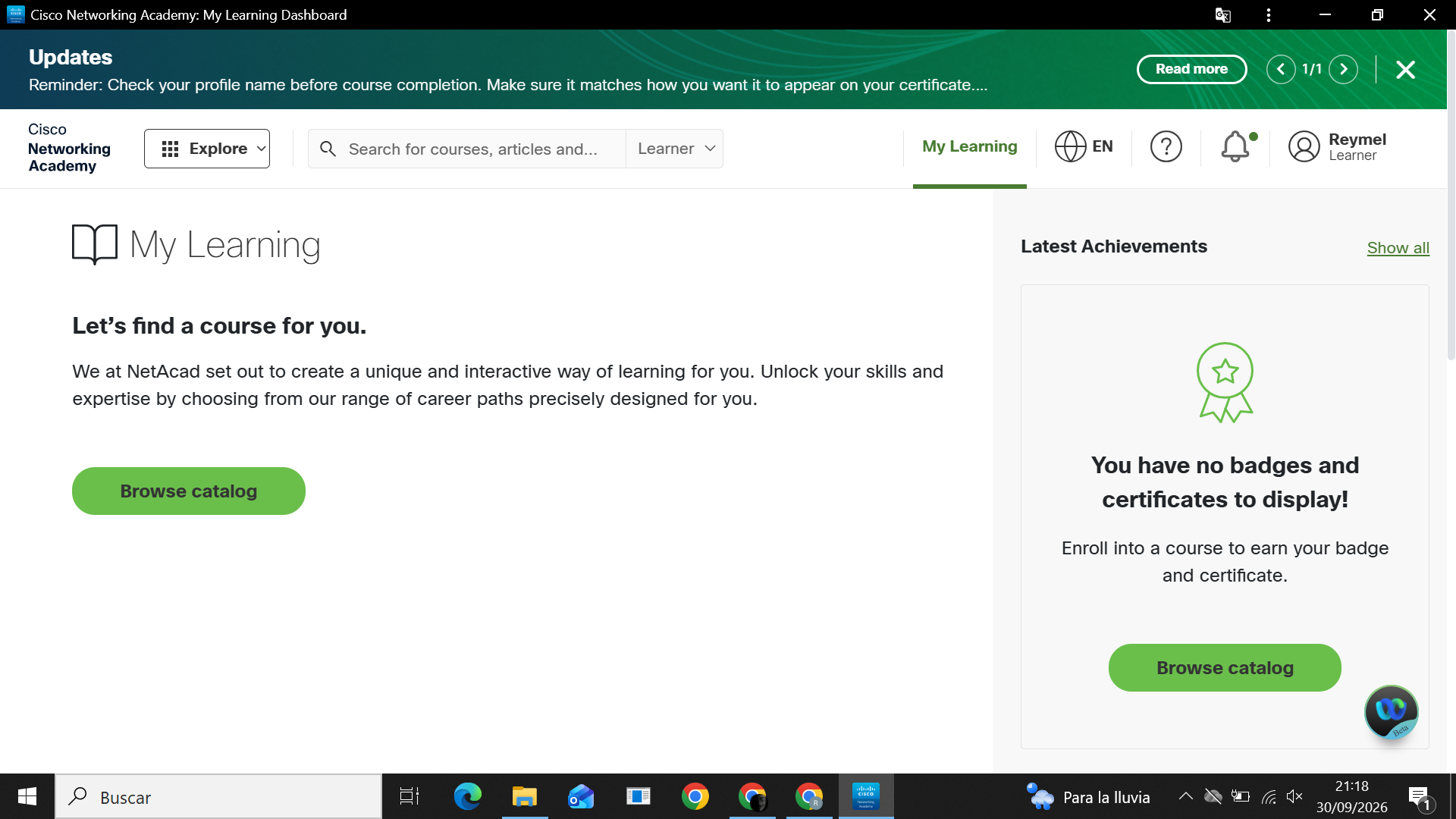1456x819 pixels.
Task: Open the Windows Start menu
Action: [x=27, y=796]
